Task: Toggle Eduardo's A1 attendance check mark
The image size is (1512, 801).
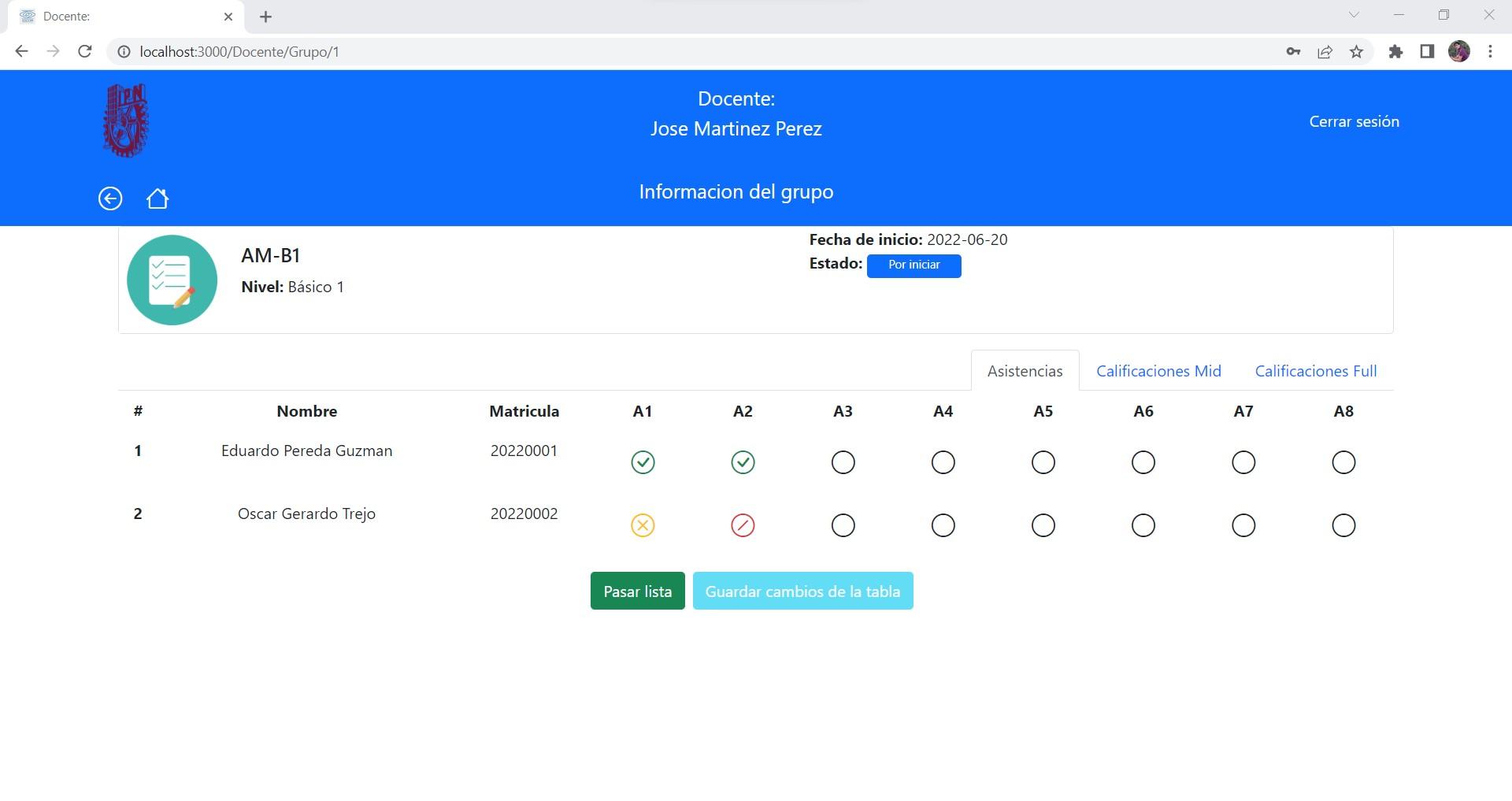Action: (643, 462)
